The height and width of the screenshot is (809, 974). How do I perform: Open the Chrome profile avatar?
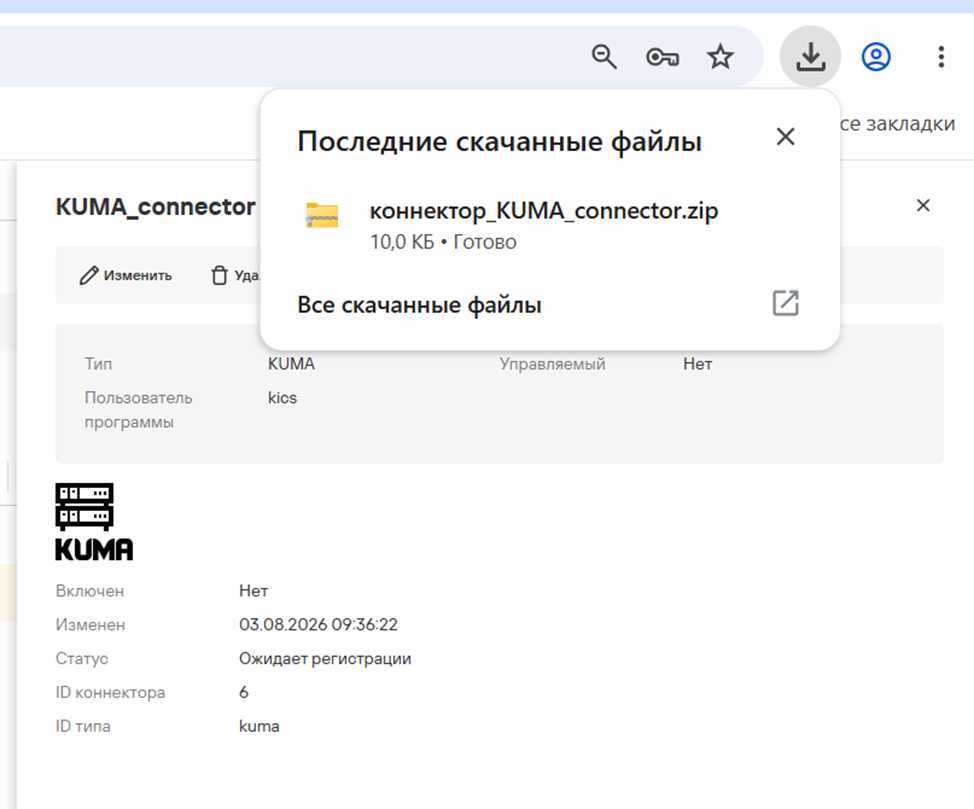click(x=876, y=57)
